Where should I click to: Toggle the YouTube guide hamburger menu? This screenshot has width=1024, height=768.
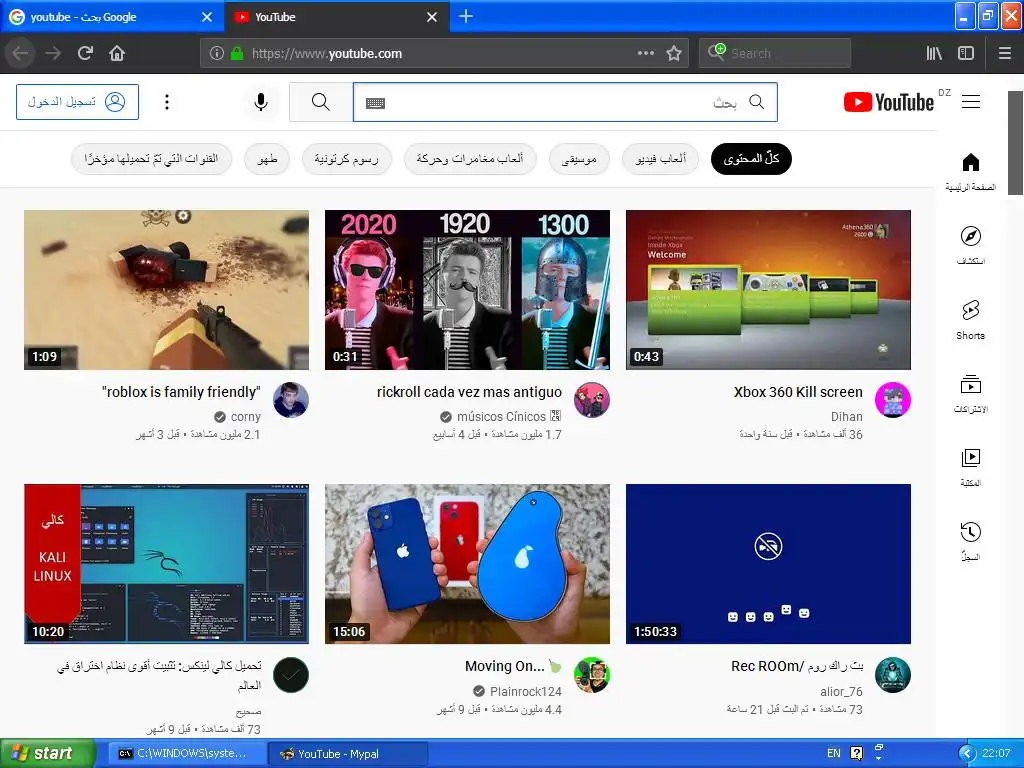point(970,102)
